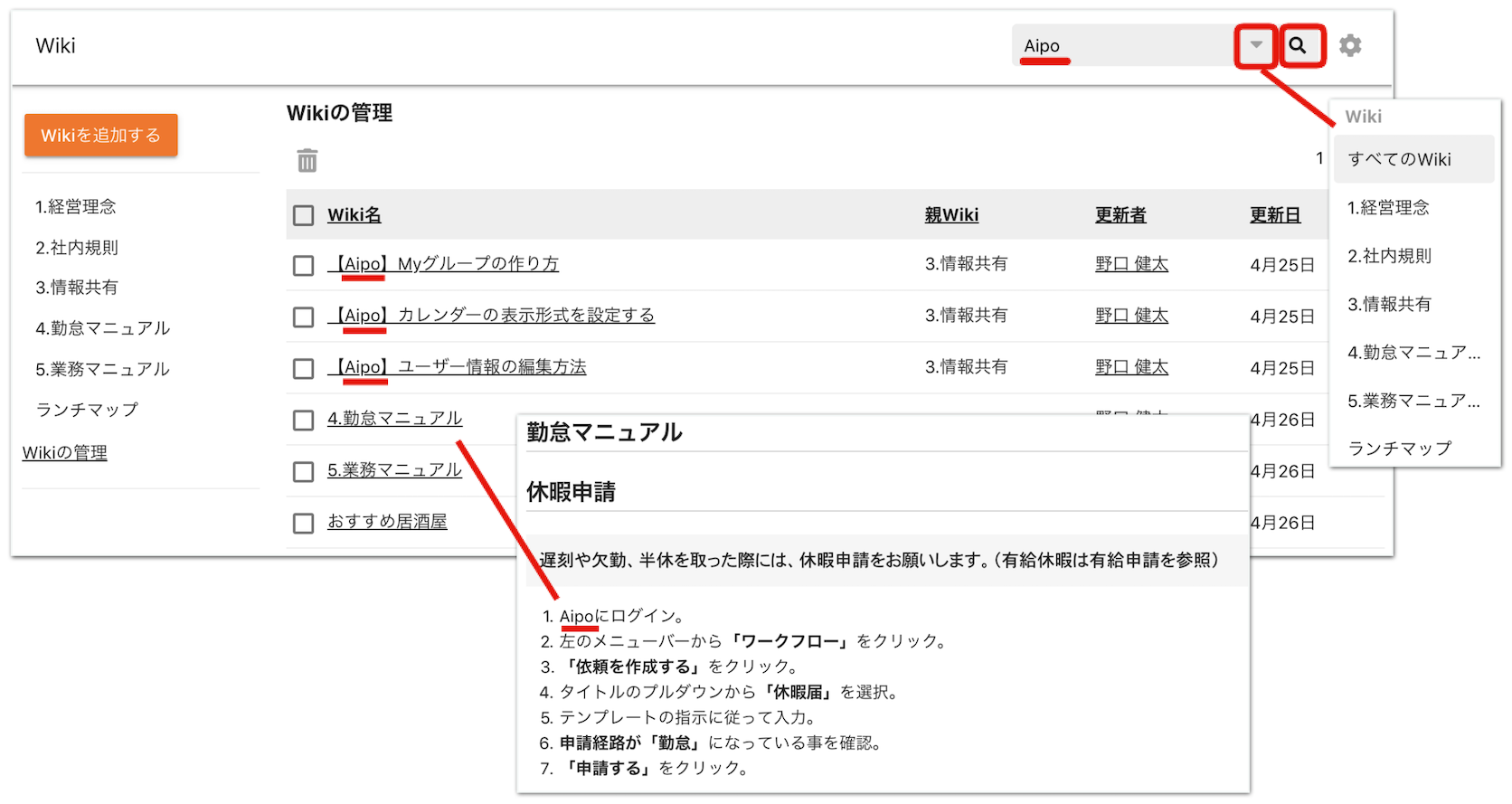Check the box for おすすめ居酒屋 row
Screen dimensions: 1512x804
304,523
